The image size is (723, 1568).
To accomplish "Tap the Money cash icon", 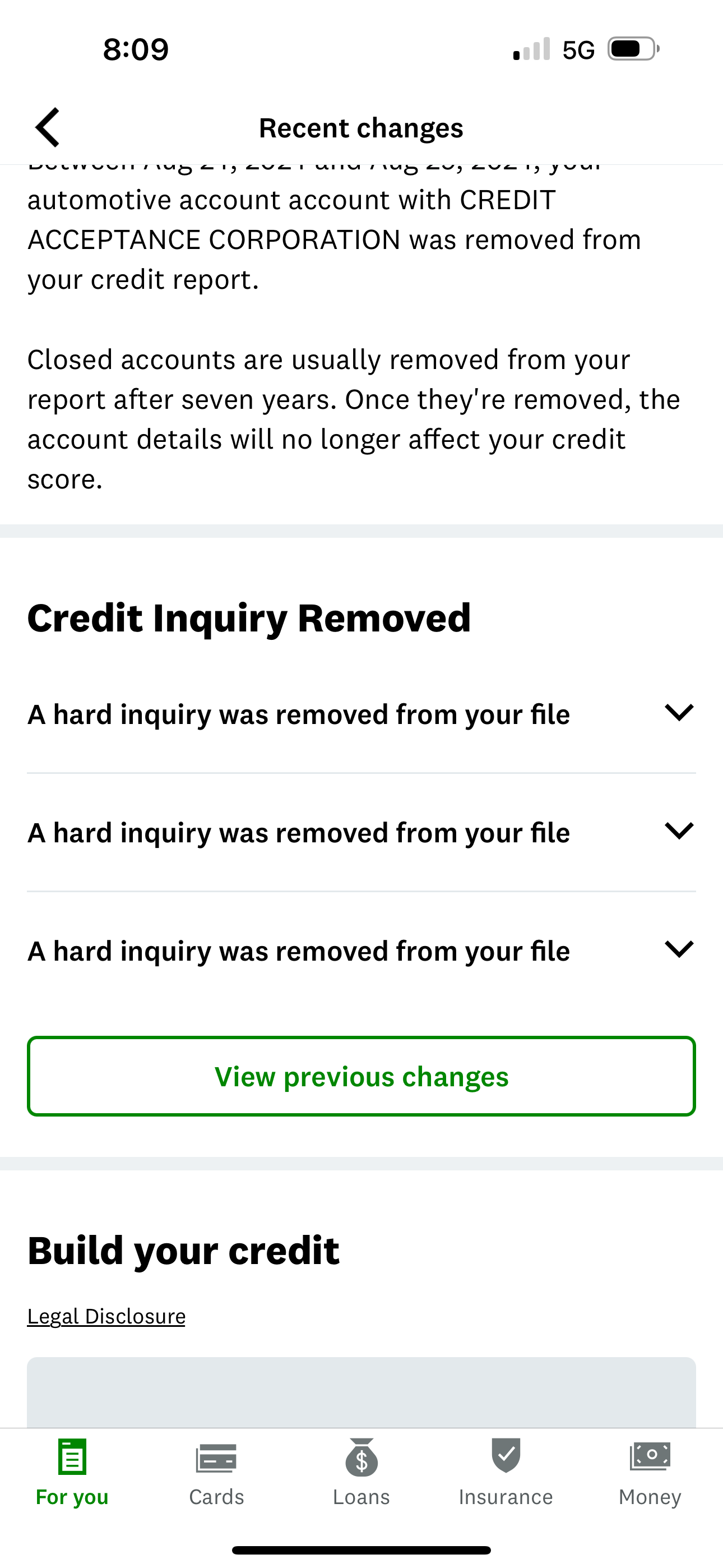I will (650, 1456).
